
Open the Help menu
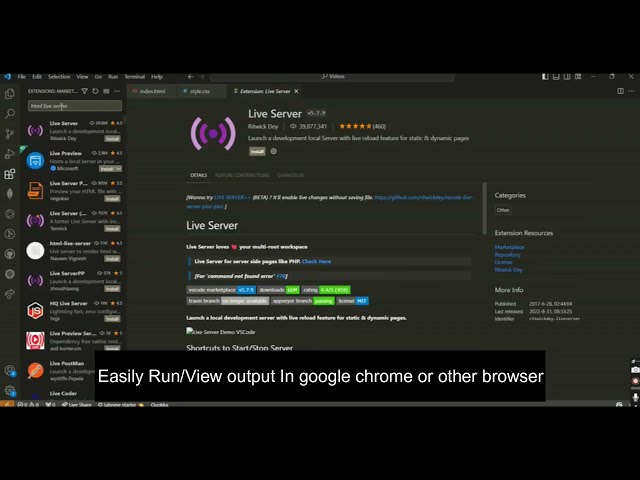click(157, 76)
